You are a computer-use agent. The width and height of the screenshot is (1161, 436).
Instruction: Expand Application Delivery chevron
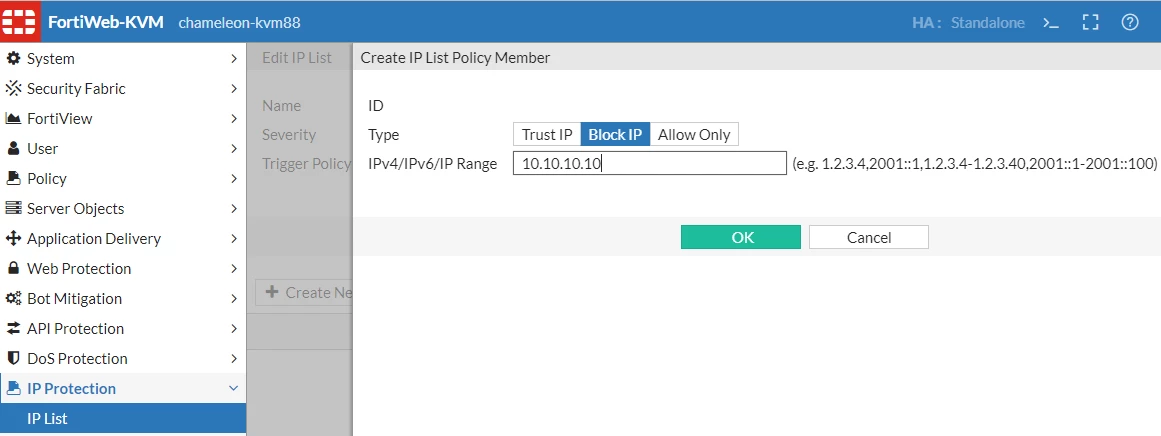(233, 238)
